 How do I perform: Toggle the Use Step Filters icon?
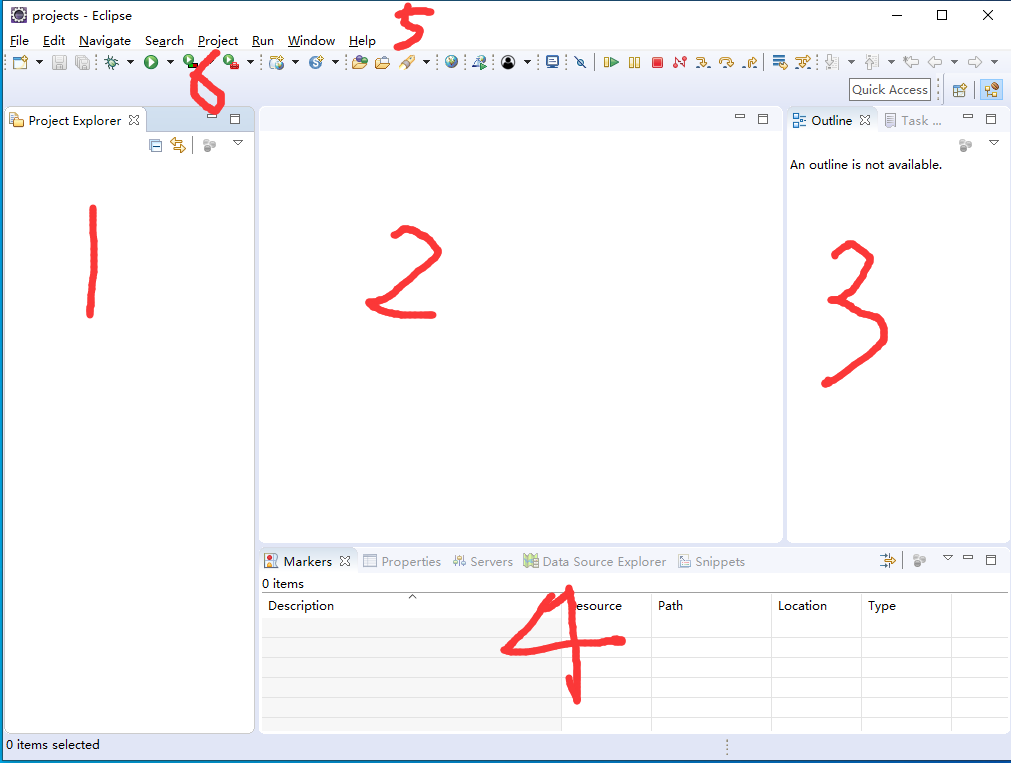coord(803,62)
